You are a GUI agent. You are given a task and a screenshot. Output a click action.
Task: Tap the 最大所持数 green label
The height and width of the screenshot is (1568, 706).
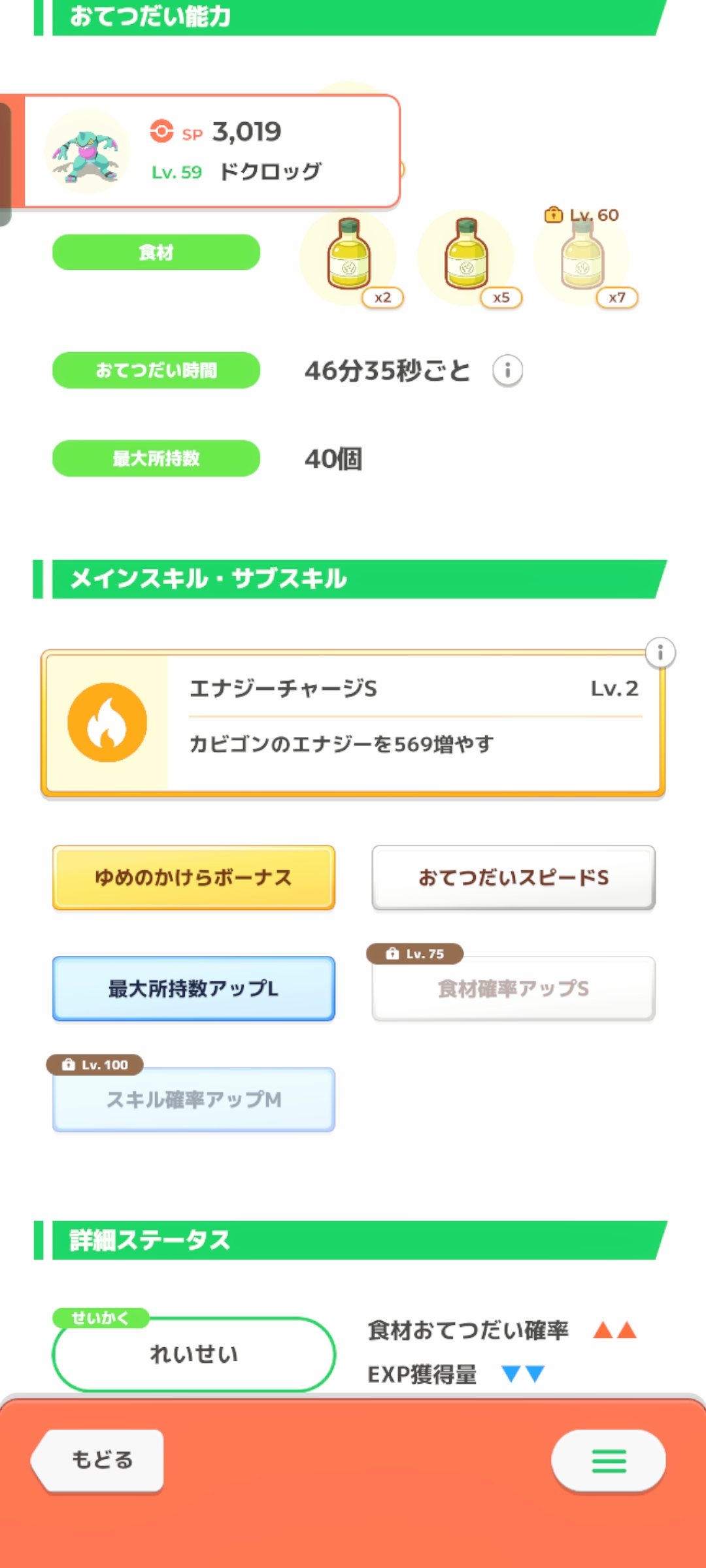pyautogui.click(x=156, y=459)
